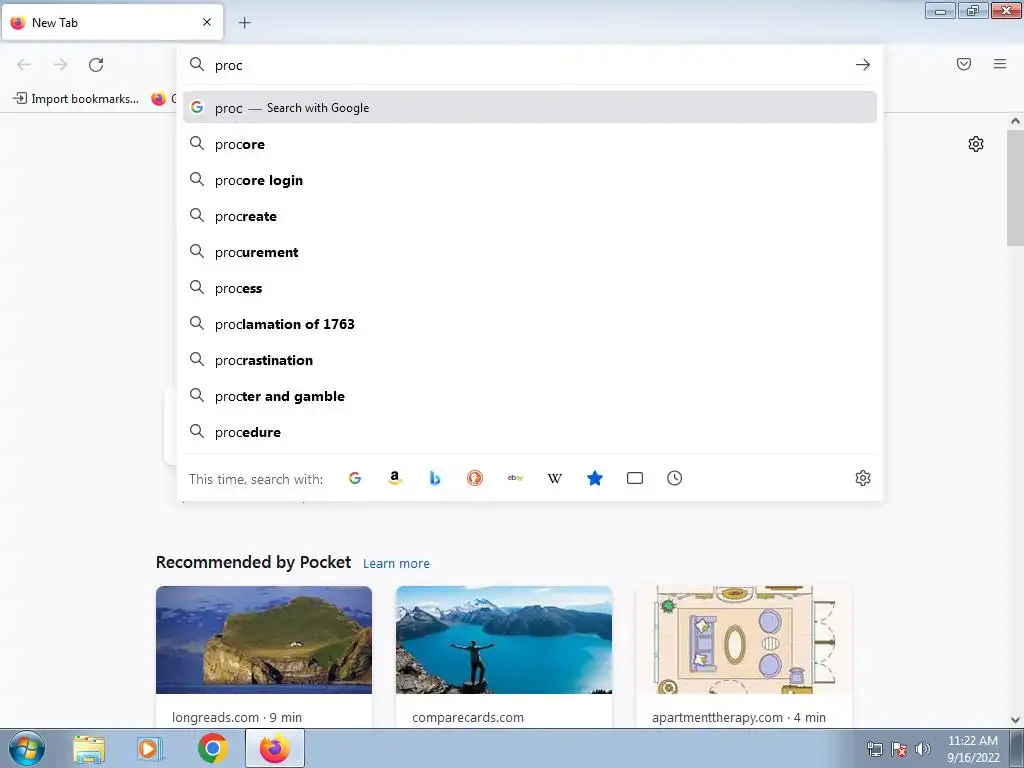The width and height of the screenshot is (1024, 768).
Task: Open the apartmenttherapy.com floor plan thumbnail
Action: pos(744,640)
